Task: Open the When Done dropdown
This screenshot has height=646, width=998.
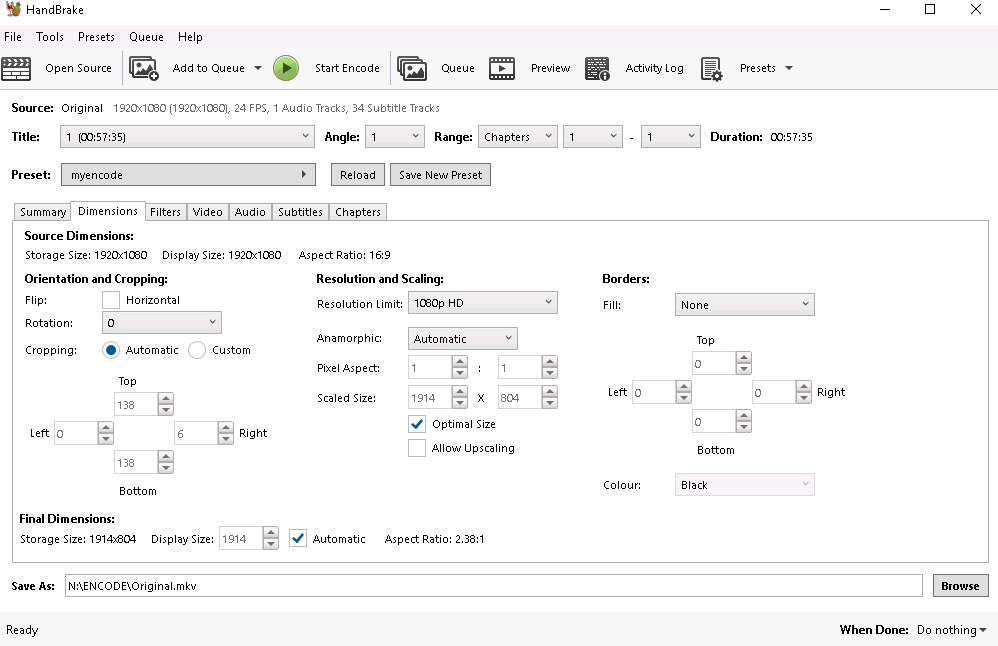Action: point(952,630)
